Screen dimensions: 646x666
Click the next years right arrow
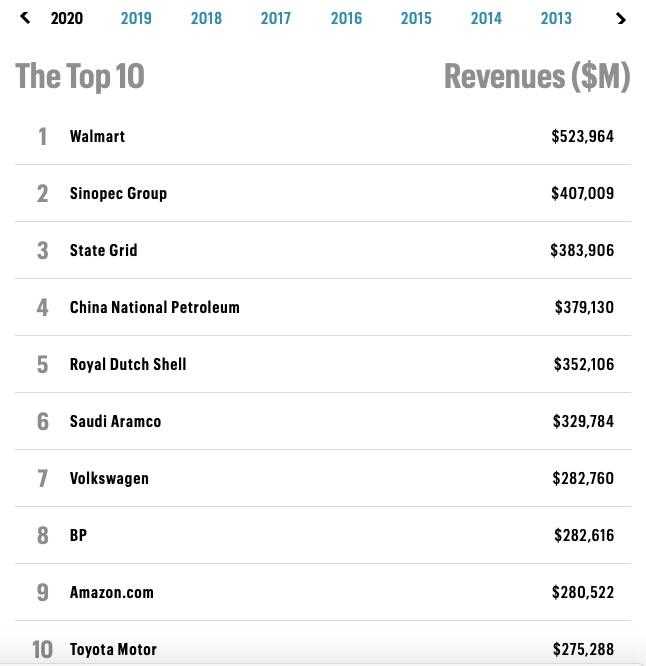[621, 18]
